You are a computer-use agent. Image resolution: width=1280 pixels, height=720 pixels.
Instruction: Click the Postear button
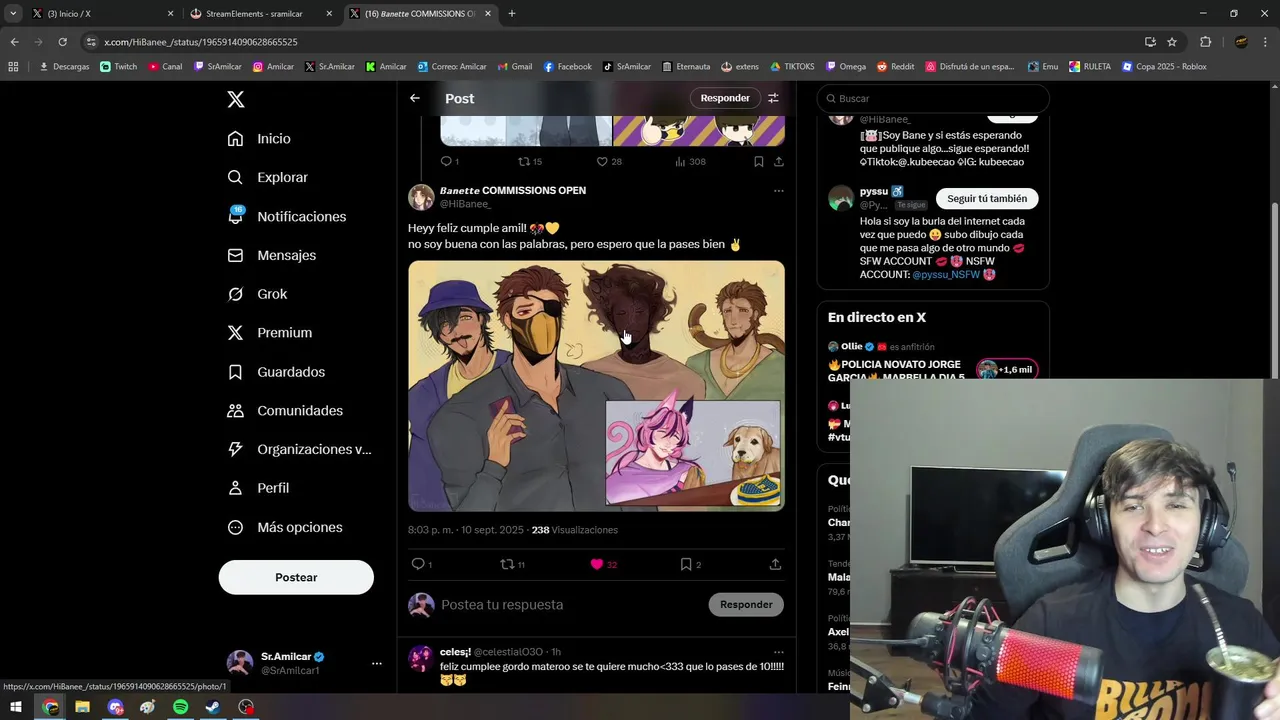tap(296, 577)
